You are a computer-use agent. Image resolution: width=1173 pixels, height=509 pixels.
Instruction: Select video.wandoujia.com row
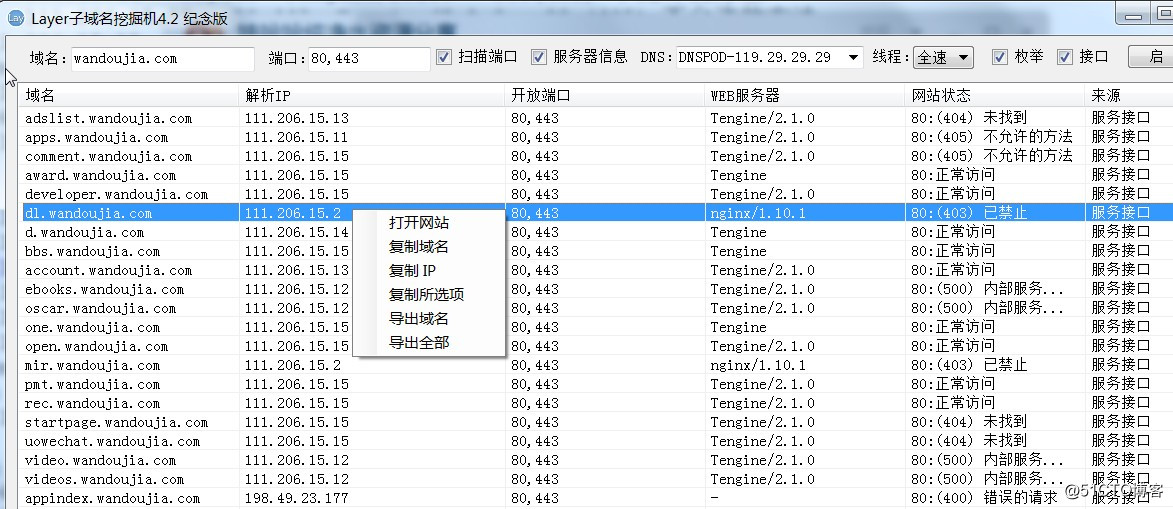pyautogui.click(x=596, y=461)
